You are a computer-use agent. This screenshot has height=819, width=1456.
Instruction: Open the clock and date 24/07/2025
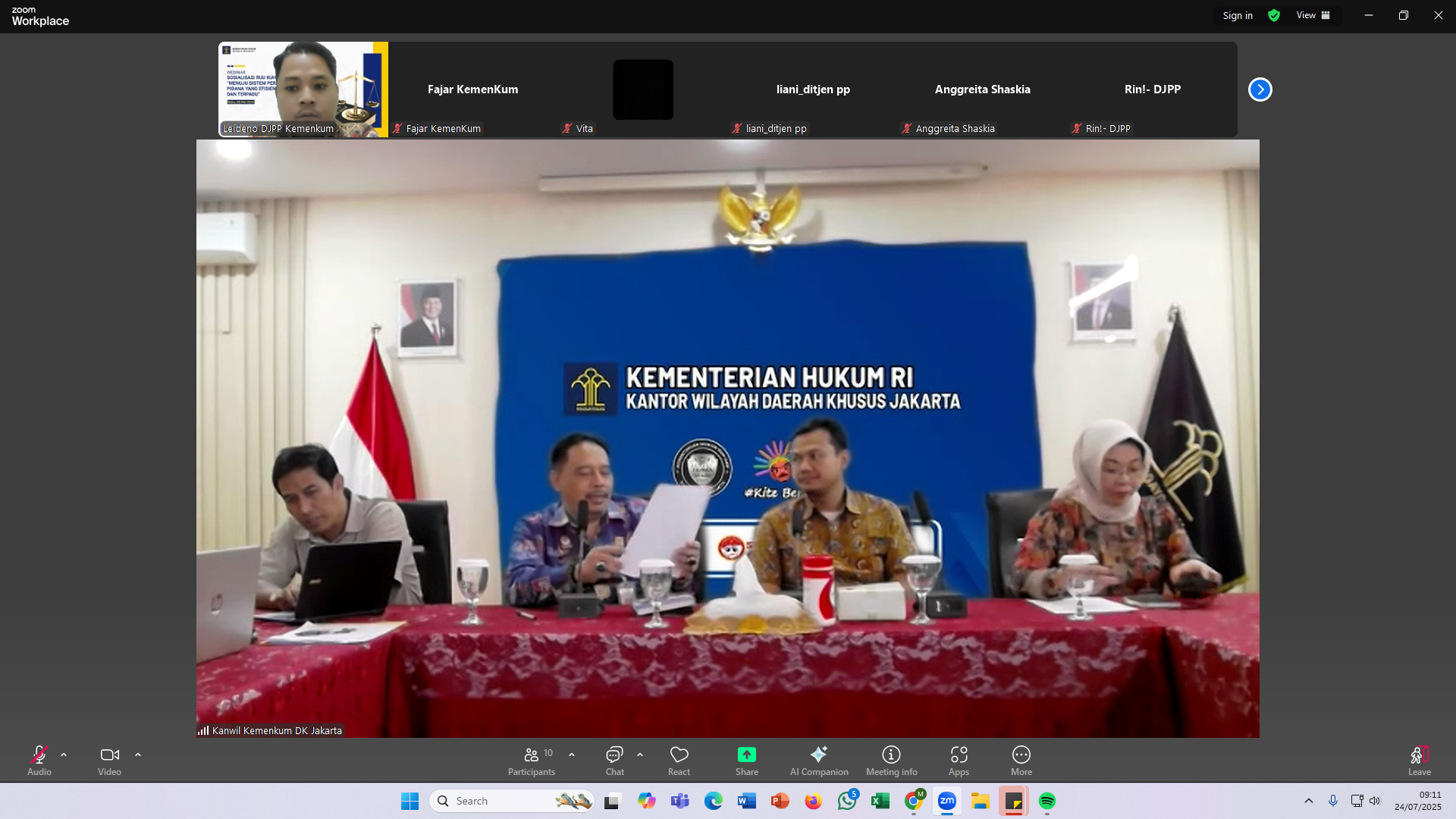(x=1418, y=801)
